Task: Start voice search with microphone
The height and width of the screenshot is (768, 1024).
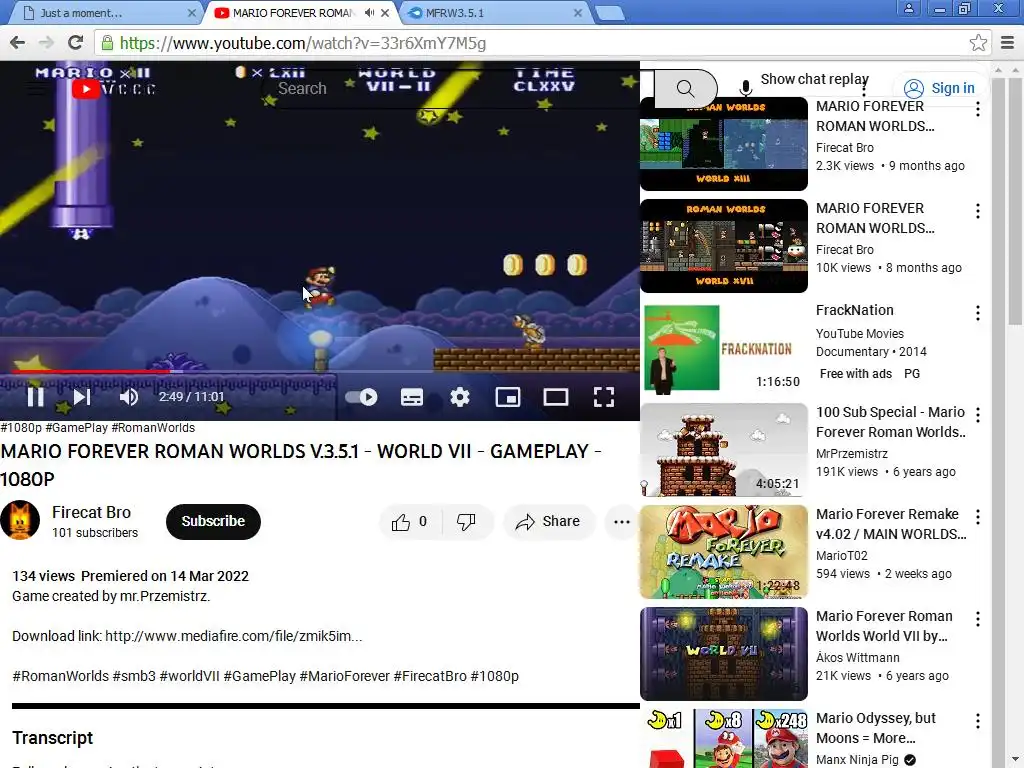Action: tap(745, 88)
